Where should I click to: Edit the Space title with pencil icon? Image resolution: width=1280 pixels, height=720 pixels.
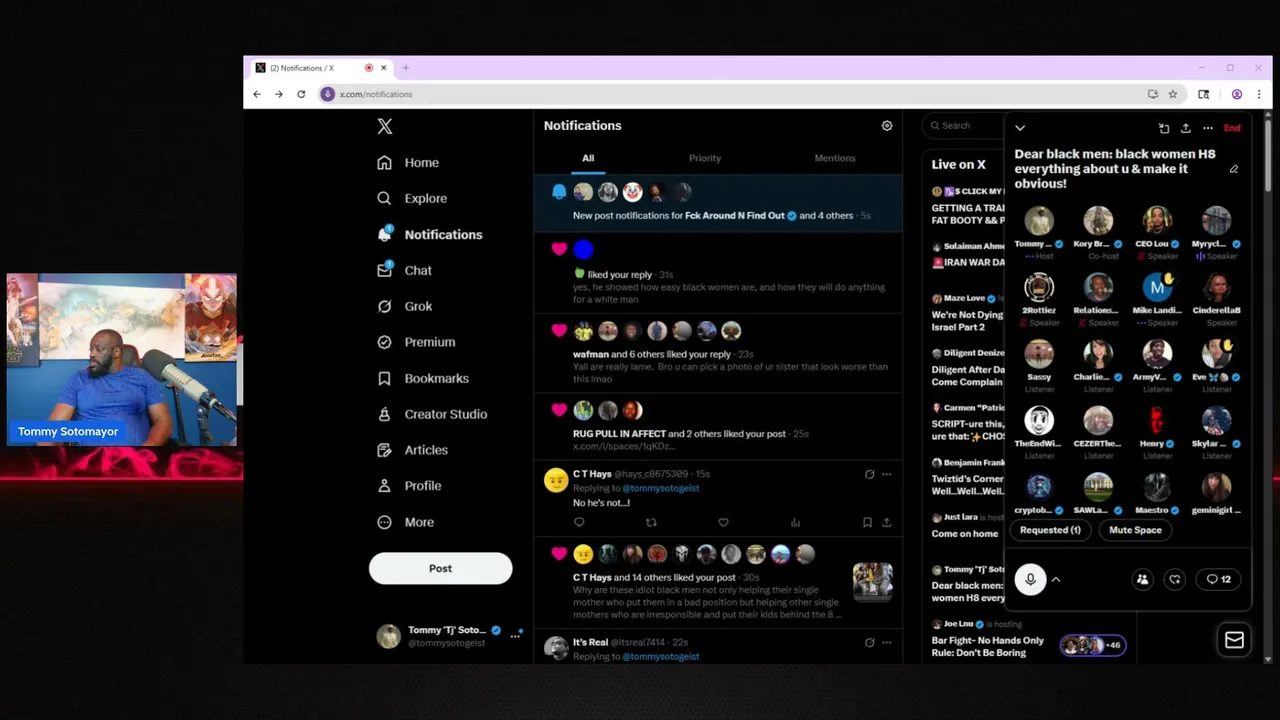coord(1234,169)
